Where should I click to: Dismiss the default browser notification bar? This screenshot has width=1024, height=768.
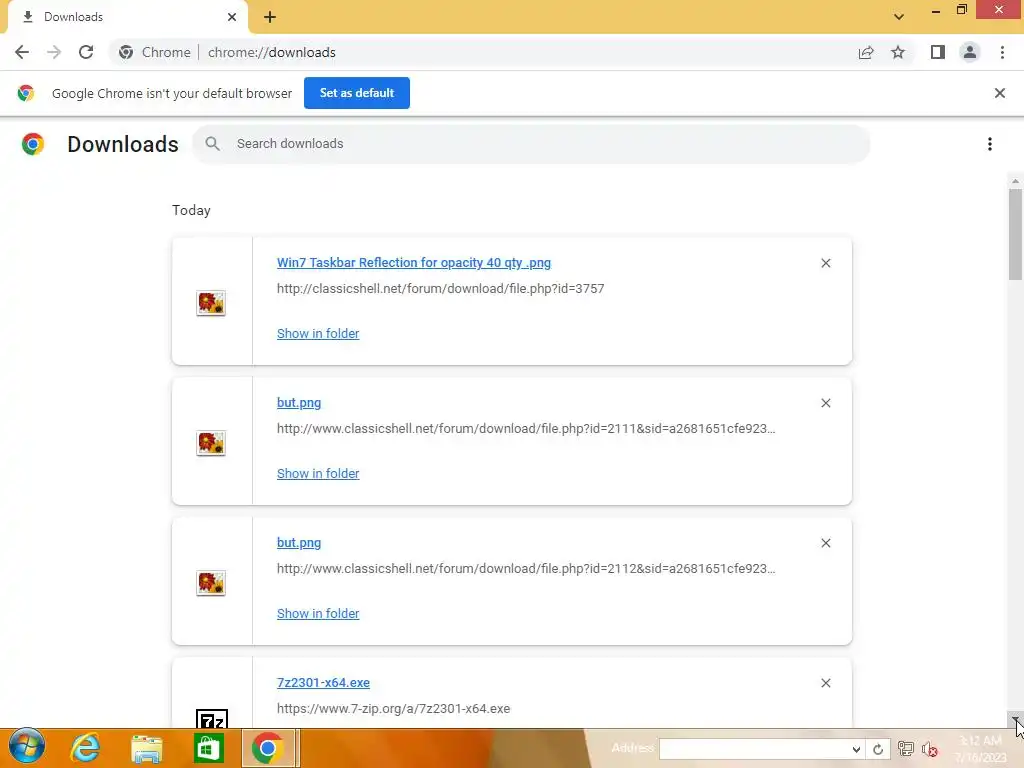1000,93
